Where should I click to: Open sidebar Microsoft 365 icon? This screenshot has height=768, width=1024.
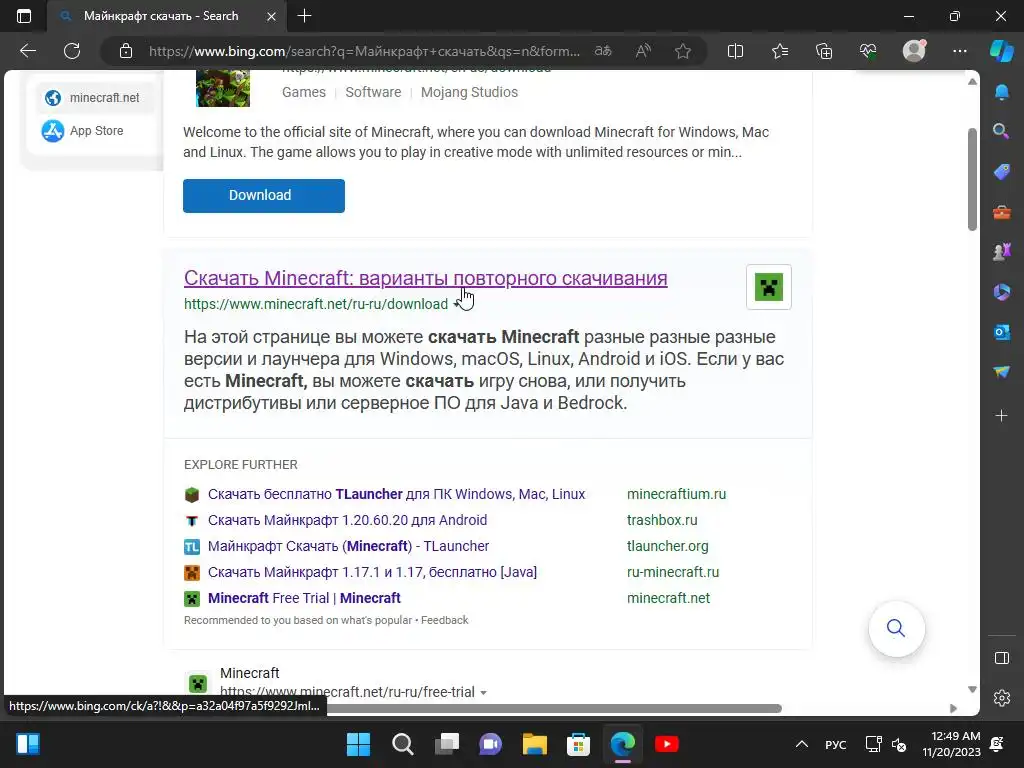coord(1002,292)
